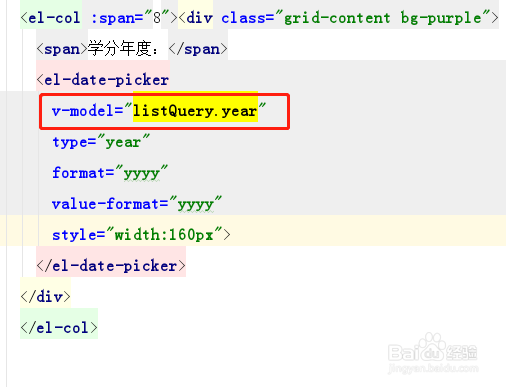Click the "year" value of type
Viewport: 506px width, 387px height.
123,142
